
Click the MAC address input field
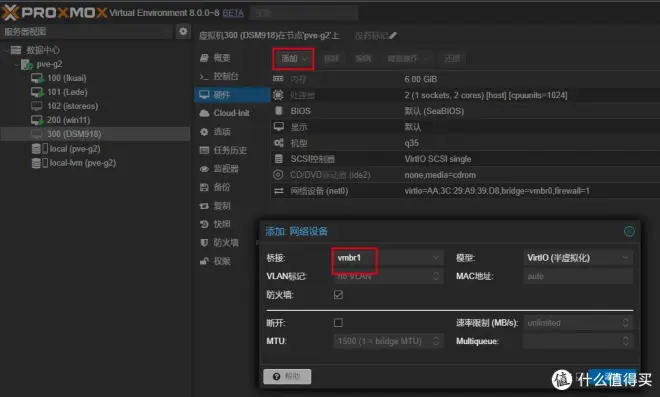click(578, 276)
